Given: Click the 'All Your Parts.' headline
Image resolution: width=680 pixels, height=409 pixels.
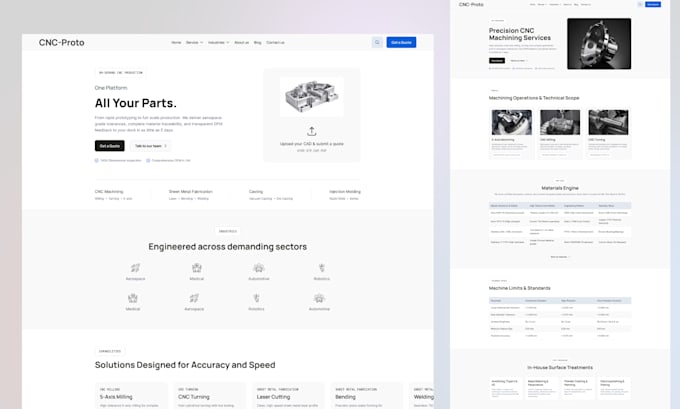Looking at the screenshot, I should [x=136, y=103].
